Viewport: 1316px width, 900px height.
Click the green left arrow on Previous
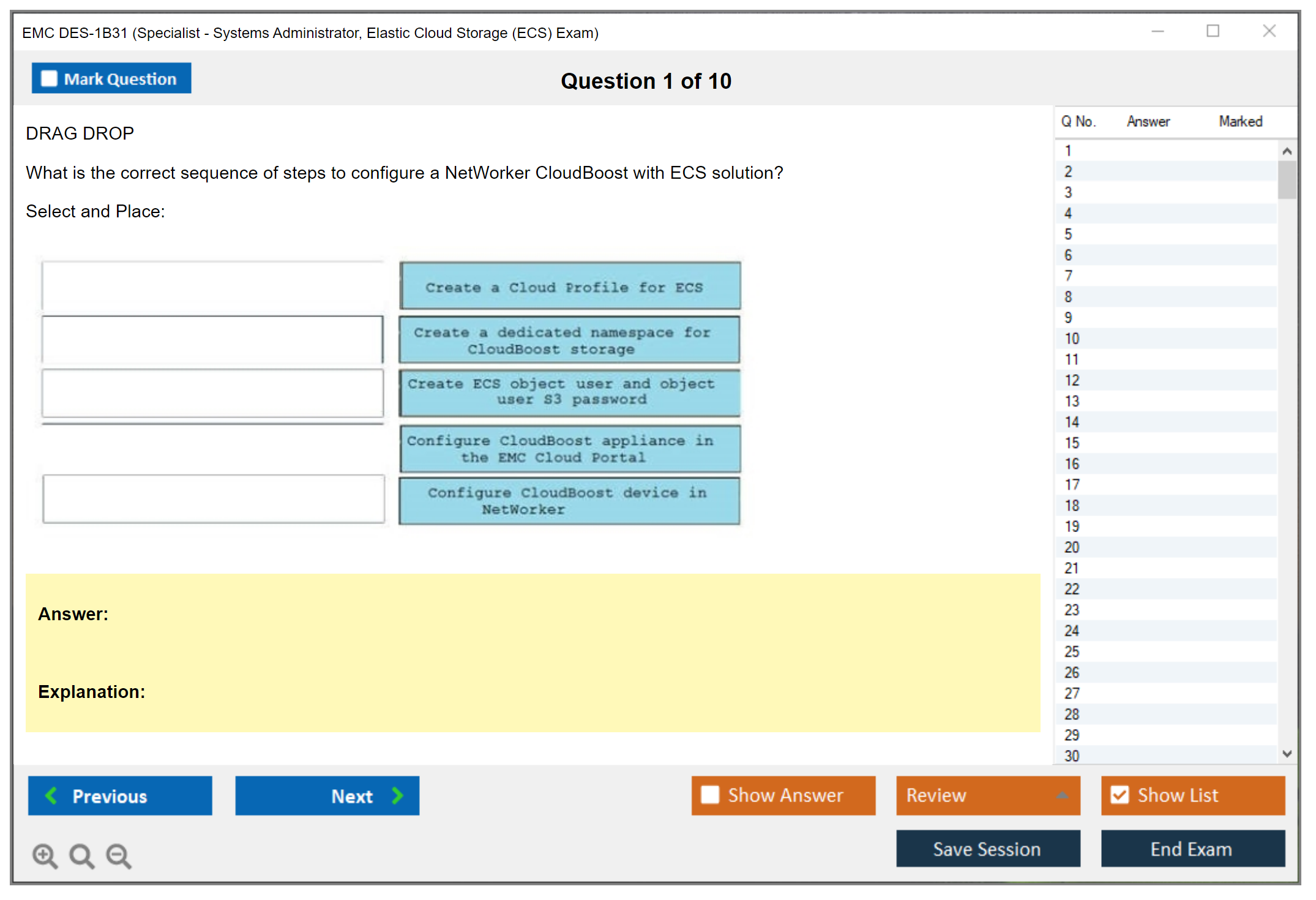(51, 795)
